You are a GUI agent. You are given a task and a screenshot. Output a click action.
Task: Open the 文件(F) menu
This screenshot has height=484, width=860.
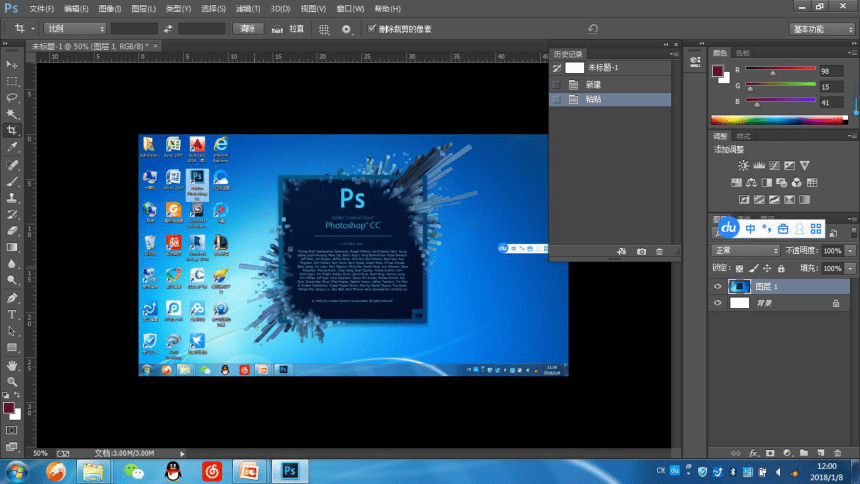pos(41,9)
